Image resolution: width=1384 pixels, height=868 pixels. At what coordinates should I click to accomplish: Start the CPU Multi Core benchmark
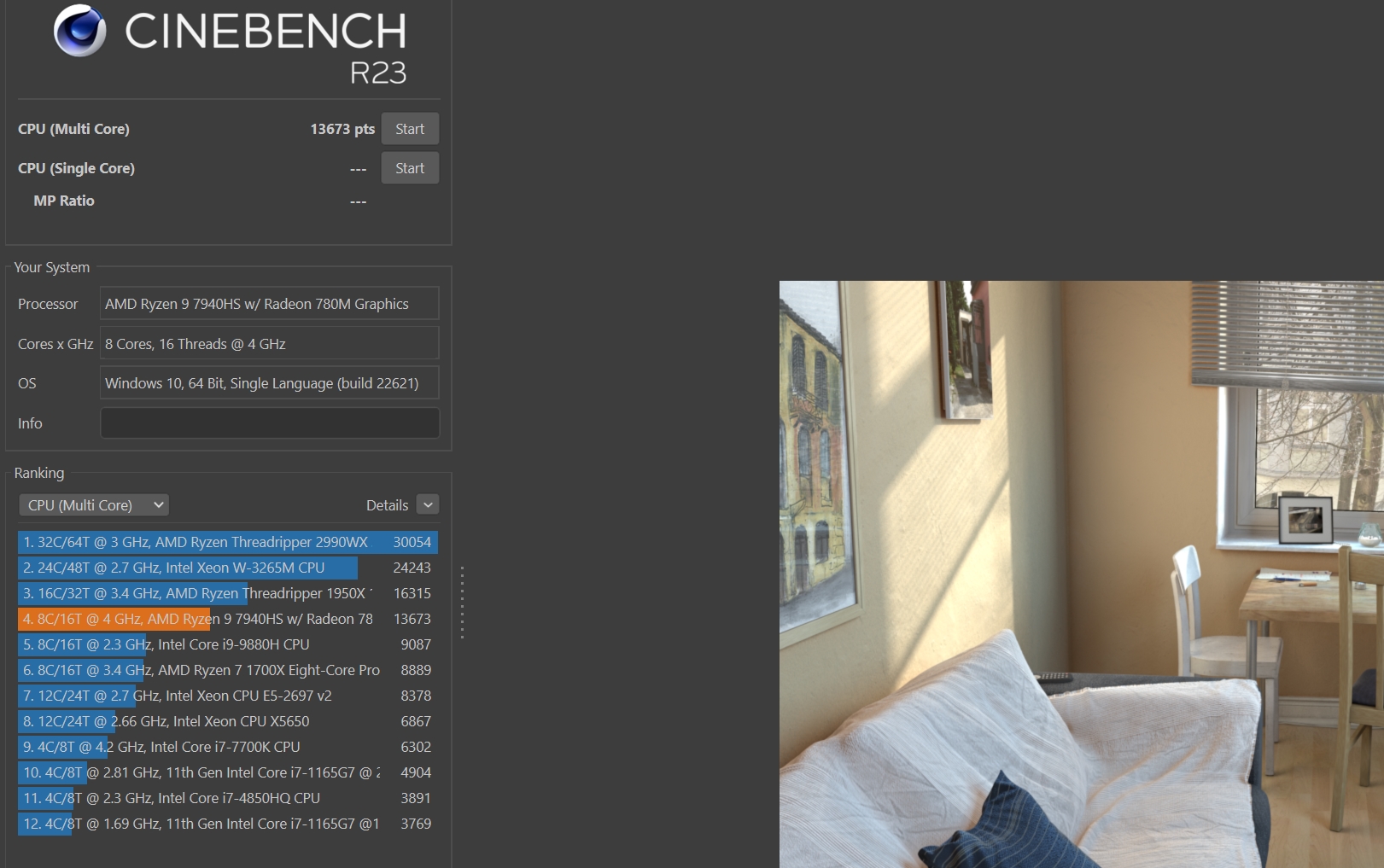pos(410,129)
